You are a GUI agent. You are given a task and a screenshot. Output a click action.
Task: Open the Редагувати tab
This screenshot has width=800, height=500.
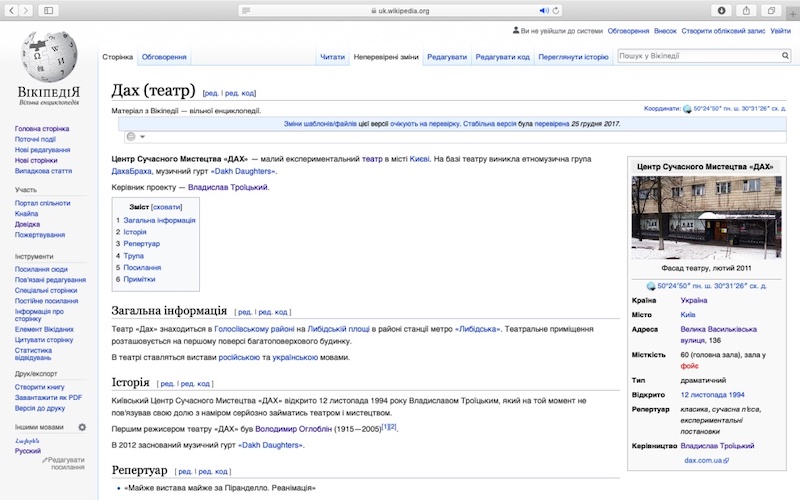(x=447, y=57)
